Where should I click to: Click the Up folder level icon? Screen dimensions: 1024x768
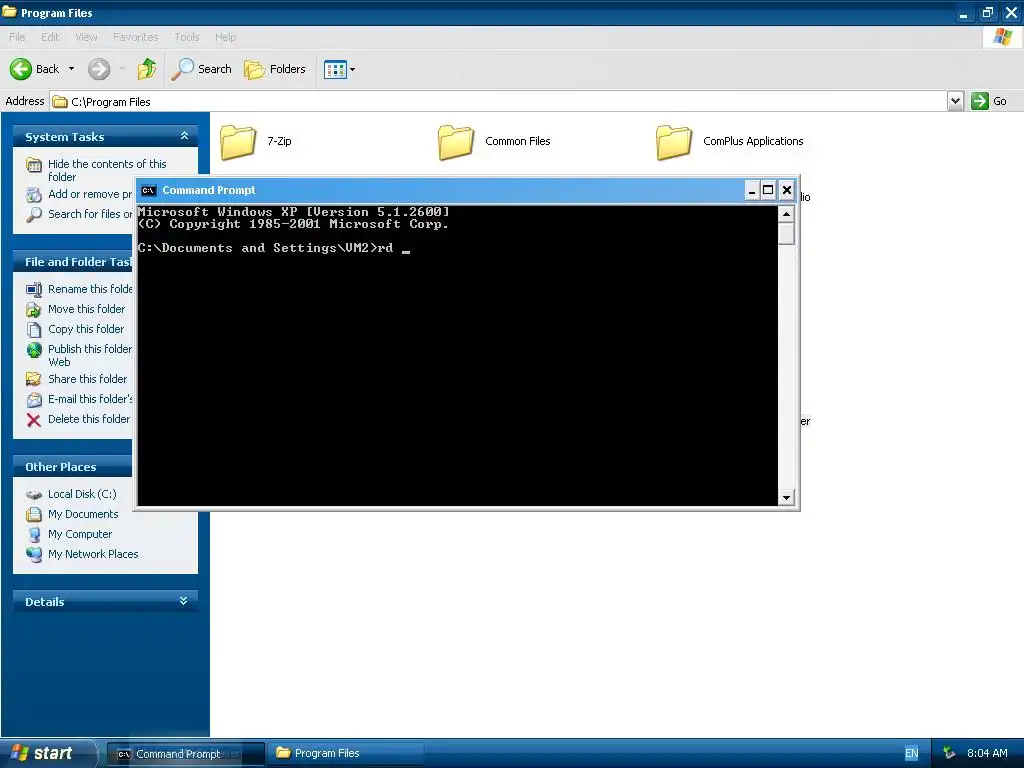(147, 69)
